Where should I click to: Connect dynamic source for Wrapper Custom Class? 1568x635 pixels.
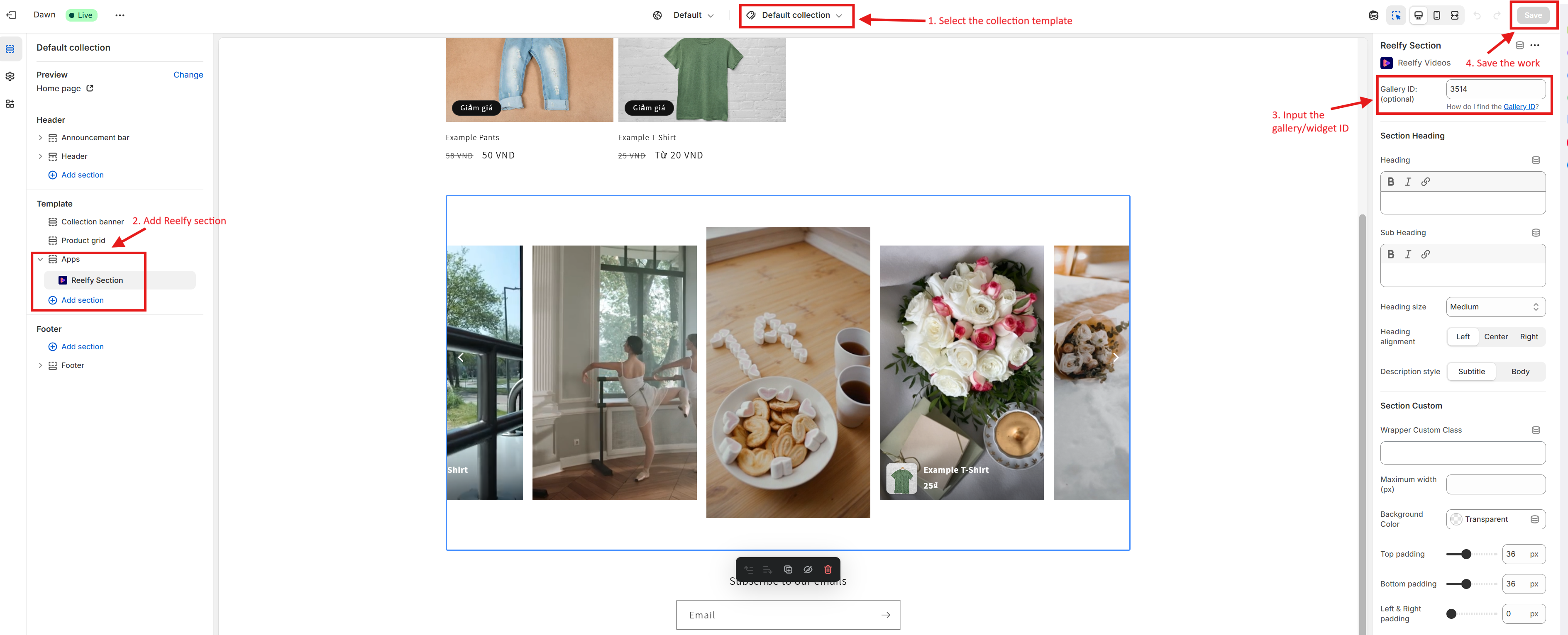pos(1536,430)
